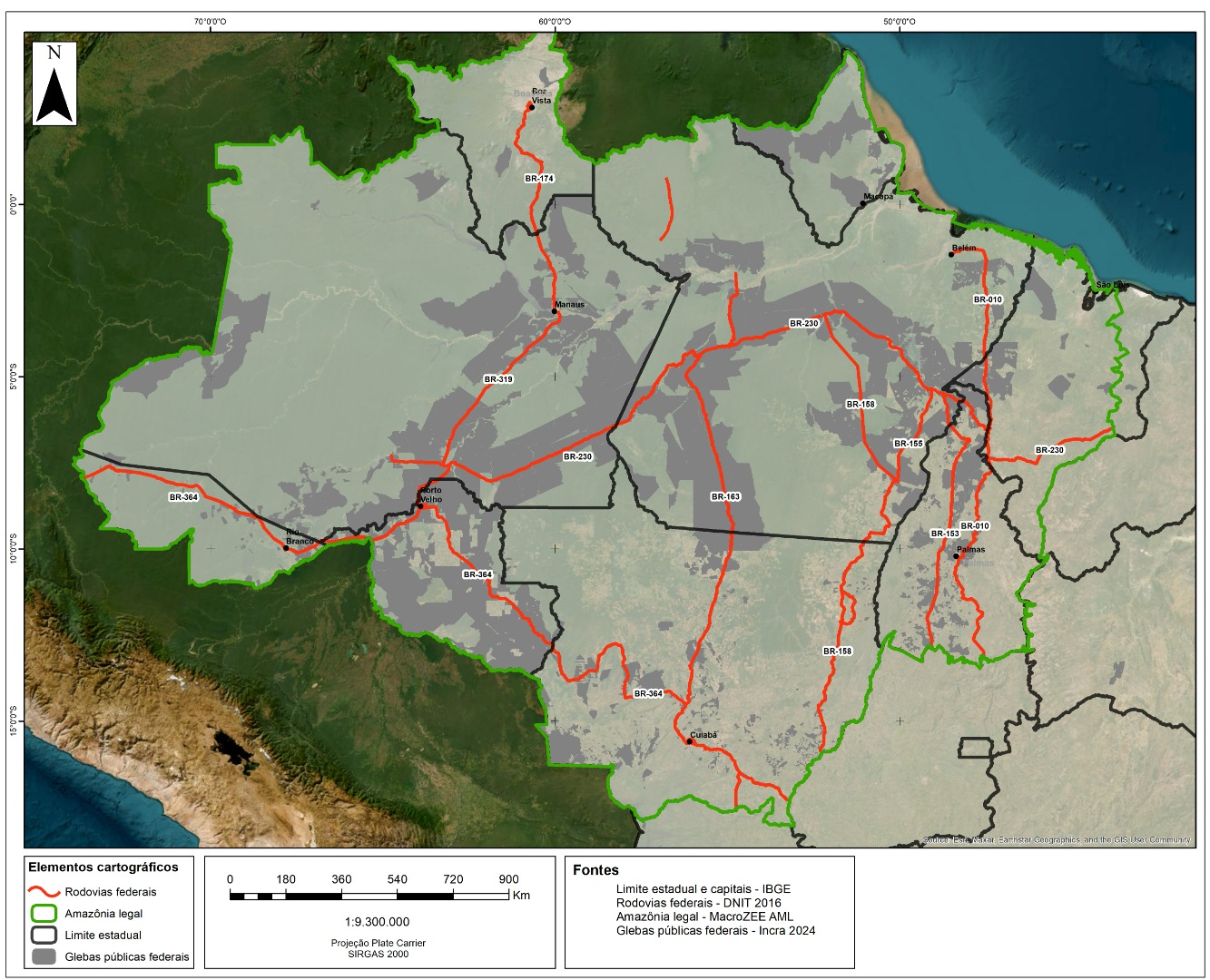Click the BR-364 label west of Rio Branco
This screenshot has height=980, width=1210.
[x=183, y=497]
